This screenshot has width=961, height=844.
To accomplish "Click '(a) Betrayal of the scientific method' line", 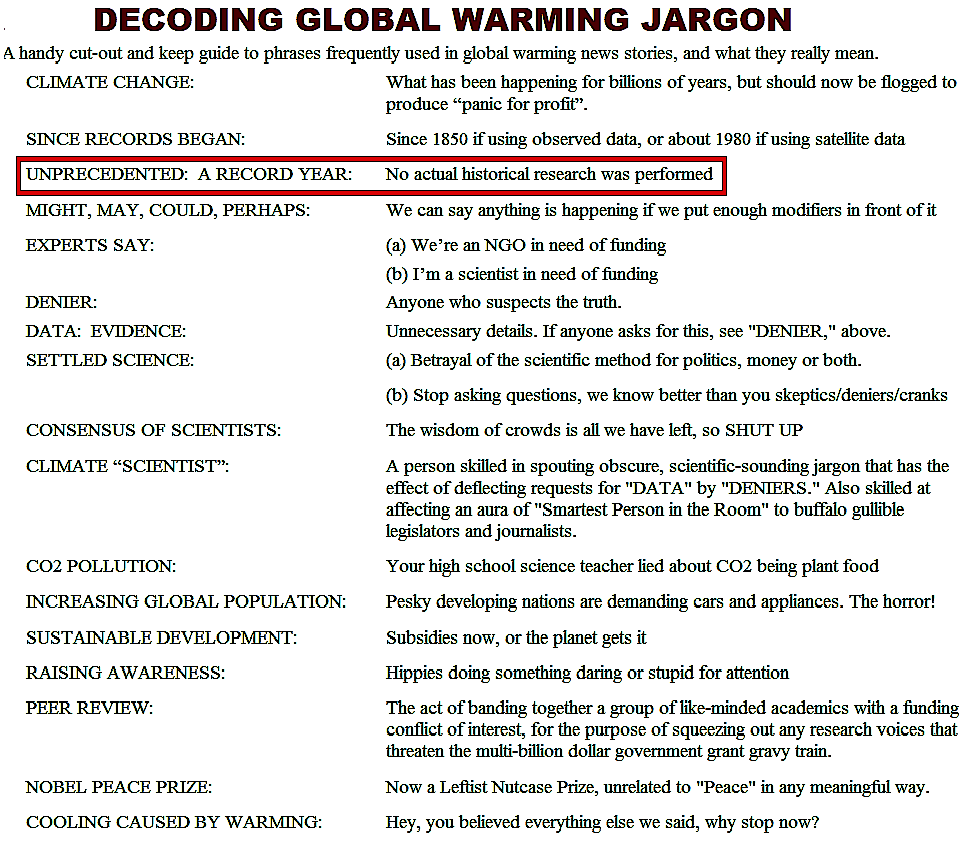I will pos(623,361).
